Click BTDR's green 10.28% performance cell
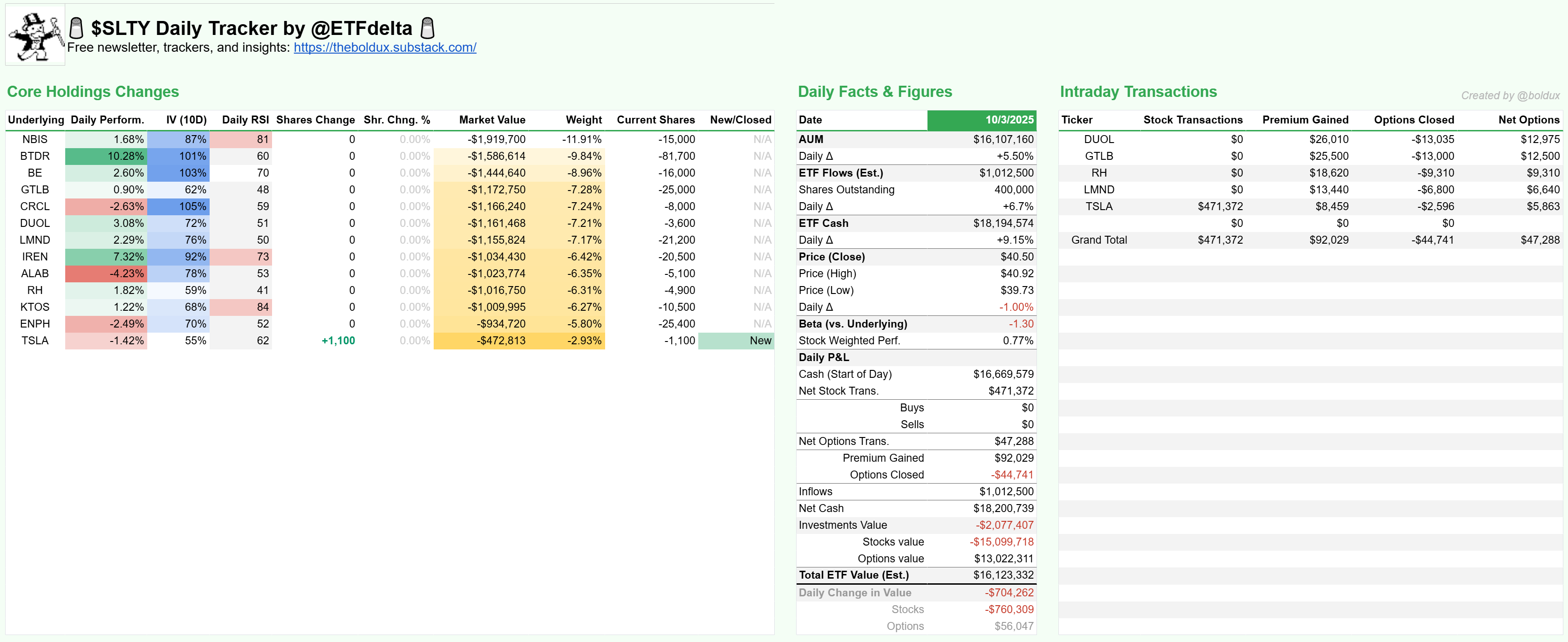The height and width of the screenshot is (642, 1568). point(107,157)
